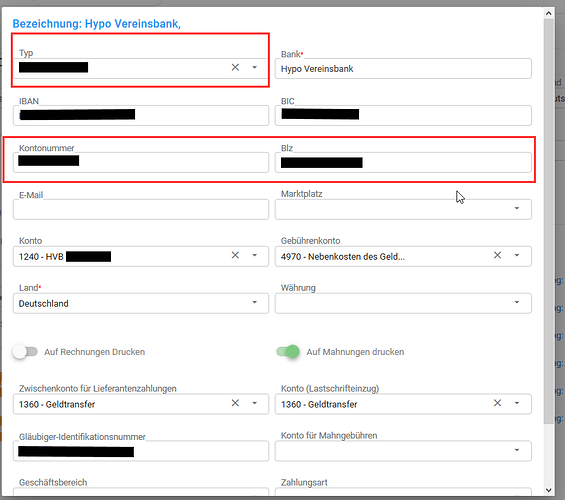Click into the E-Mail field
This screenshot has height=500, width=565.
141,209
